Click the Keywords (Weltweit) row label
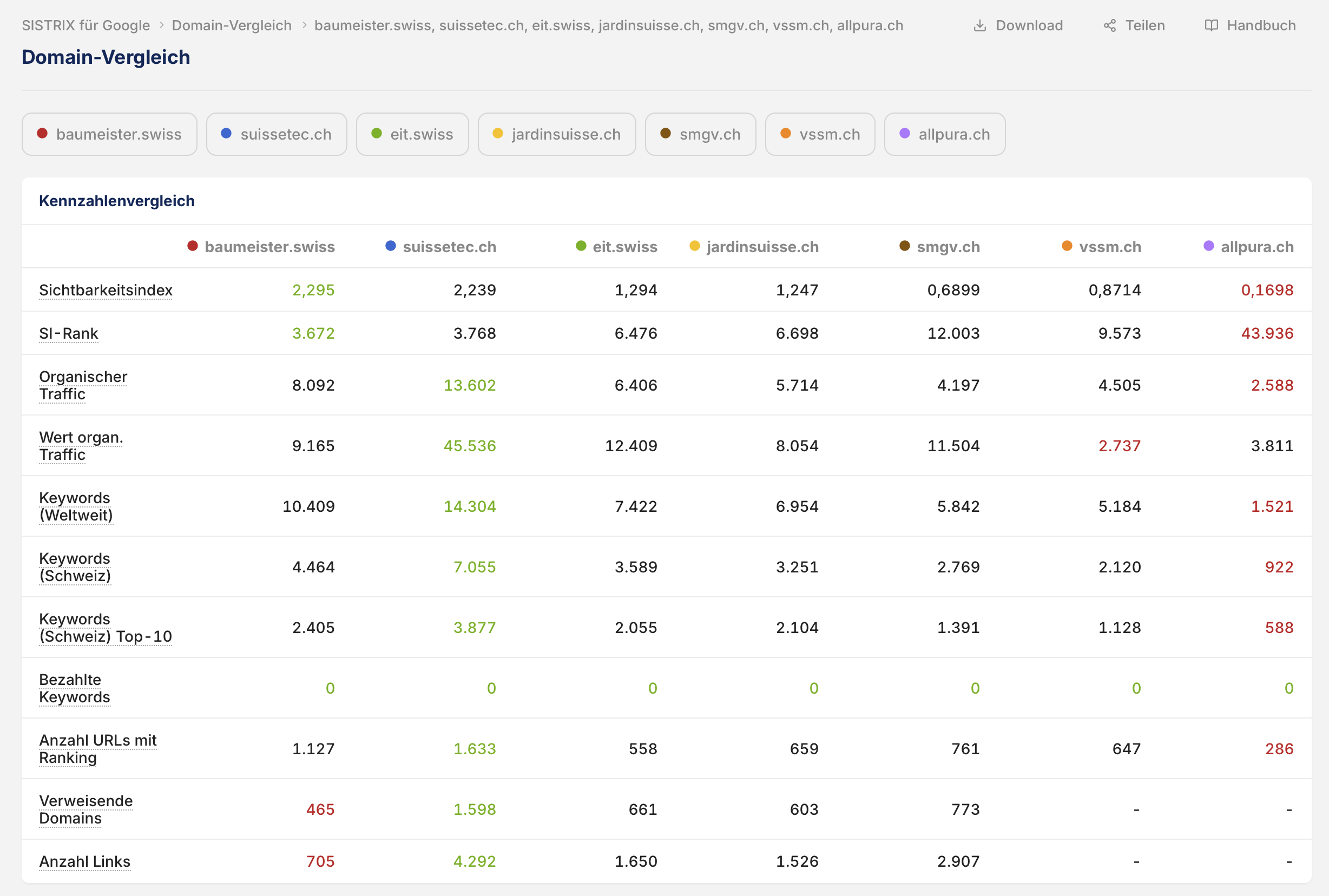 (76, 507)
